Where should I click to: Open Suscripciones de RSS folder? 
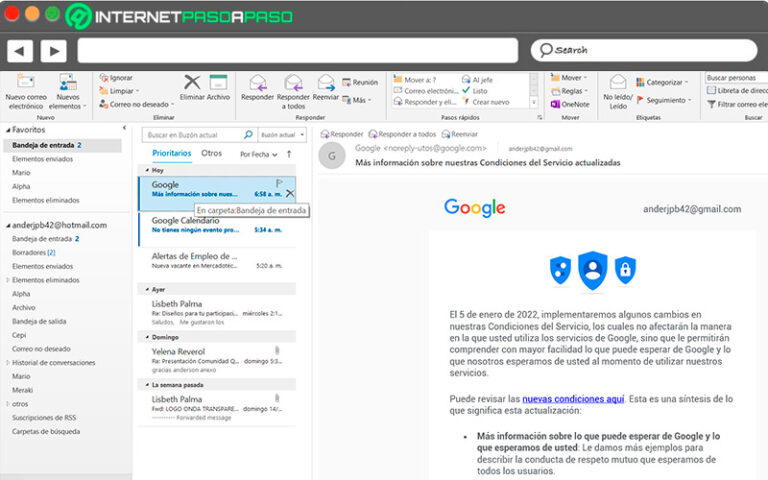[x=44, y=417]
